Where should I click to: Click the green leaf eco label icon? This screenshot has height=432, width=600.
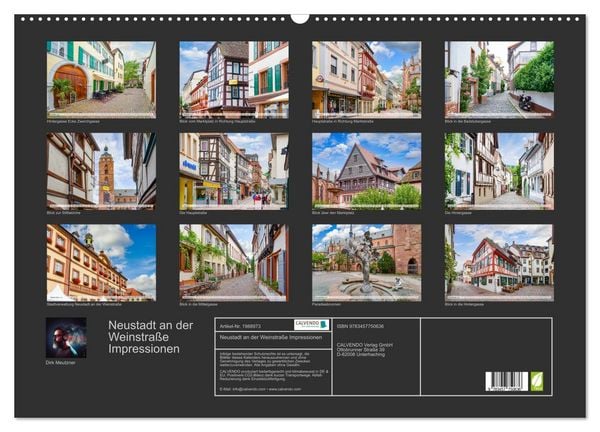(x=536, y=381)
